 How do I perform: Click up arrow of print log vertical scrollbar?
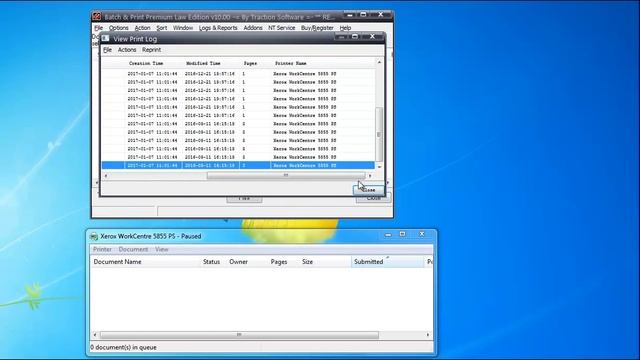[379, 62]
